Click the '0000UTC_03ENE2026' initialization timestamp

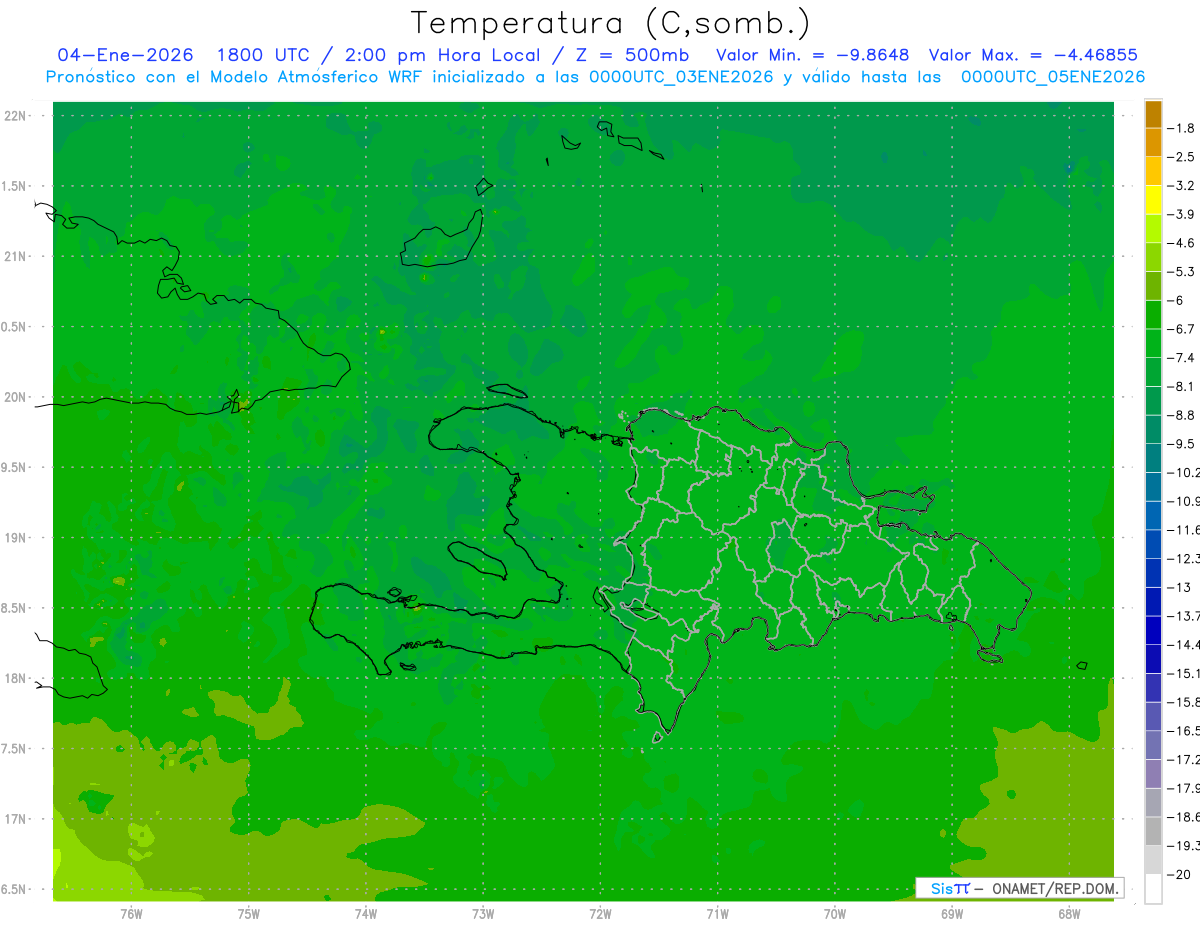click(x=681, y=77)
